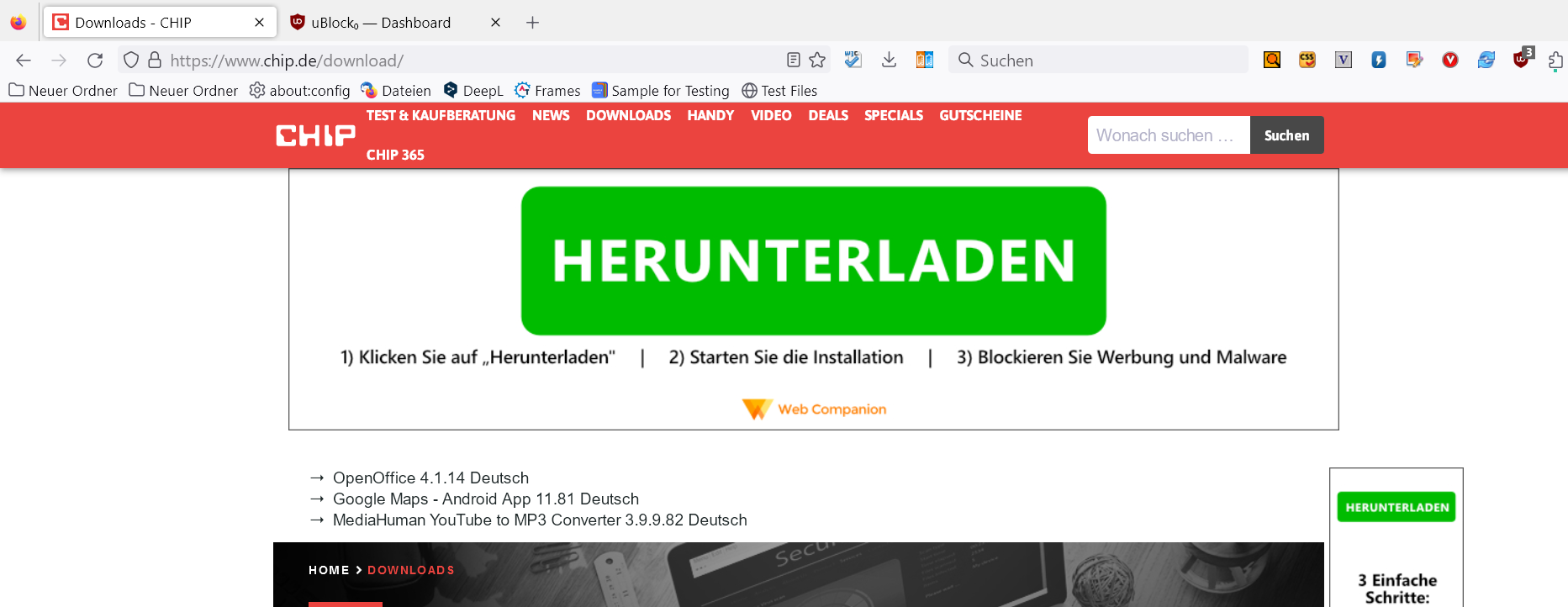Open the DEALS section
The width and height of the screenshot is (1568, 607).
click(828, 115)
